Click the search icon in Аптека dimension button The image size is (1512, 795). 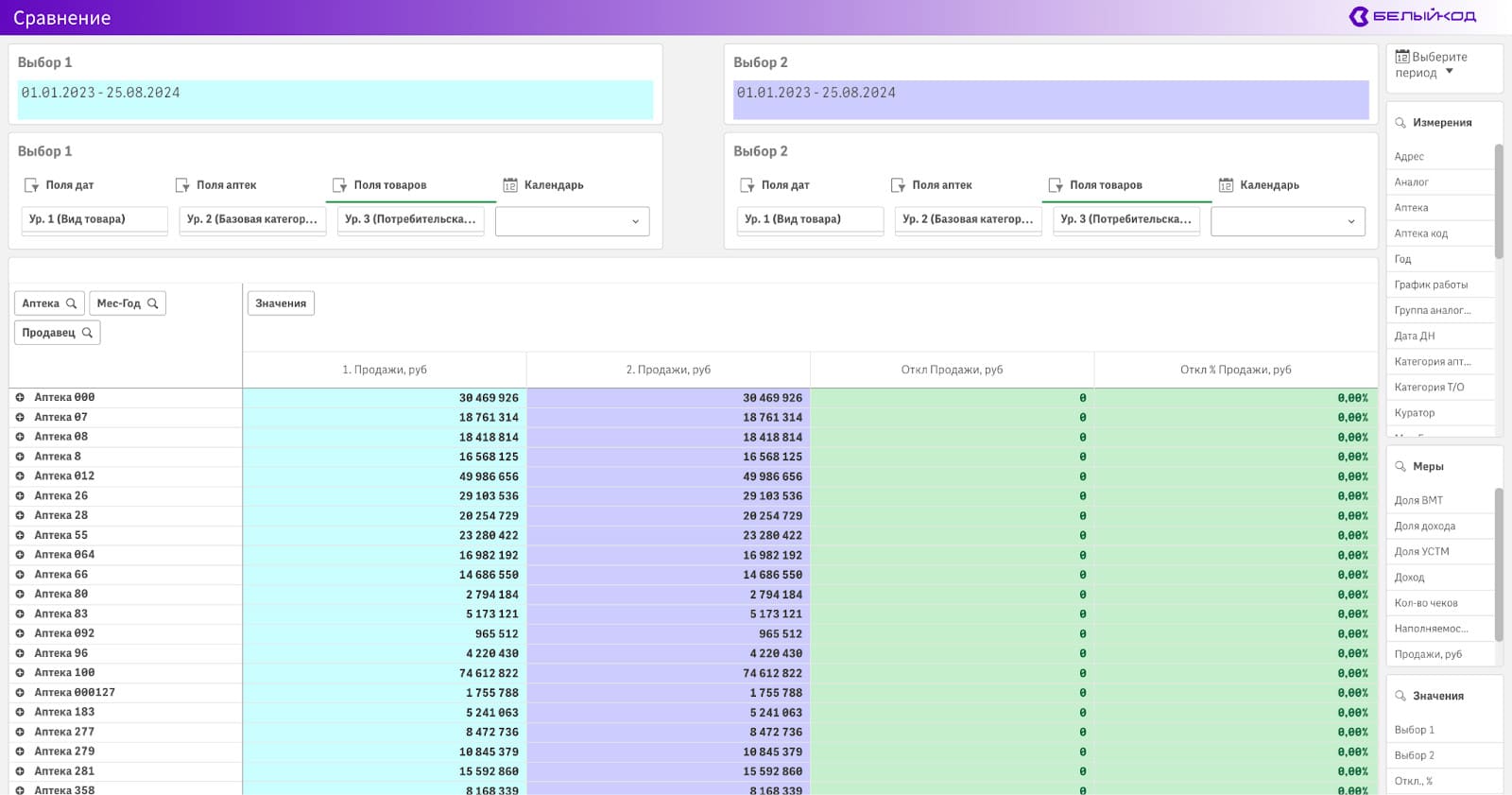click(71, 303)
